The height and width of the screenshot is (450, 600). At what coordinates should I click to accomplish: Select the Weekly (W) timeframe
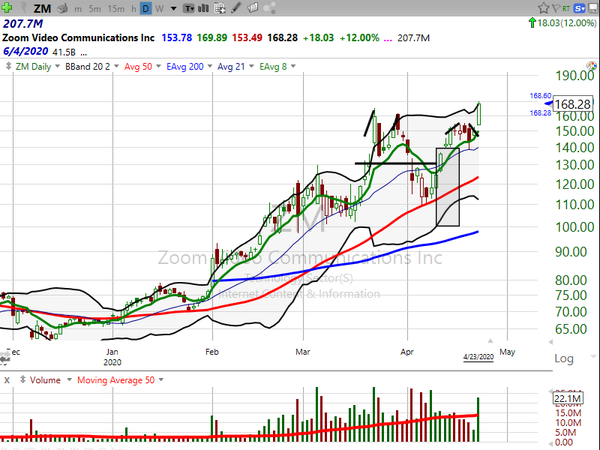159,8
